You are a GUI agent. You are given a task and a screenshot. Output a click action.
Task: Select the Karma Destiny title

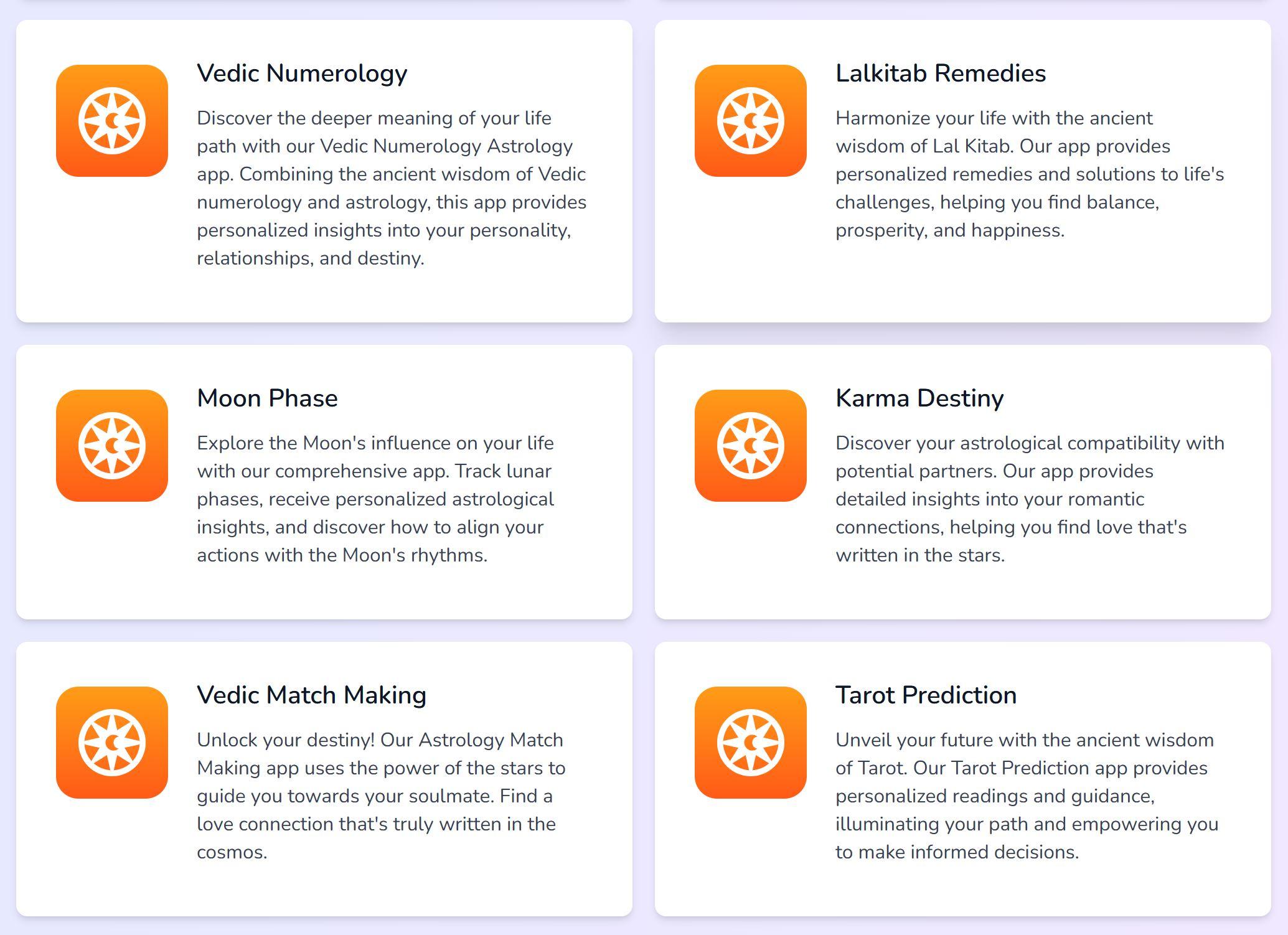[919, 398]
